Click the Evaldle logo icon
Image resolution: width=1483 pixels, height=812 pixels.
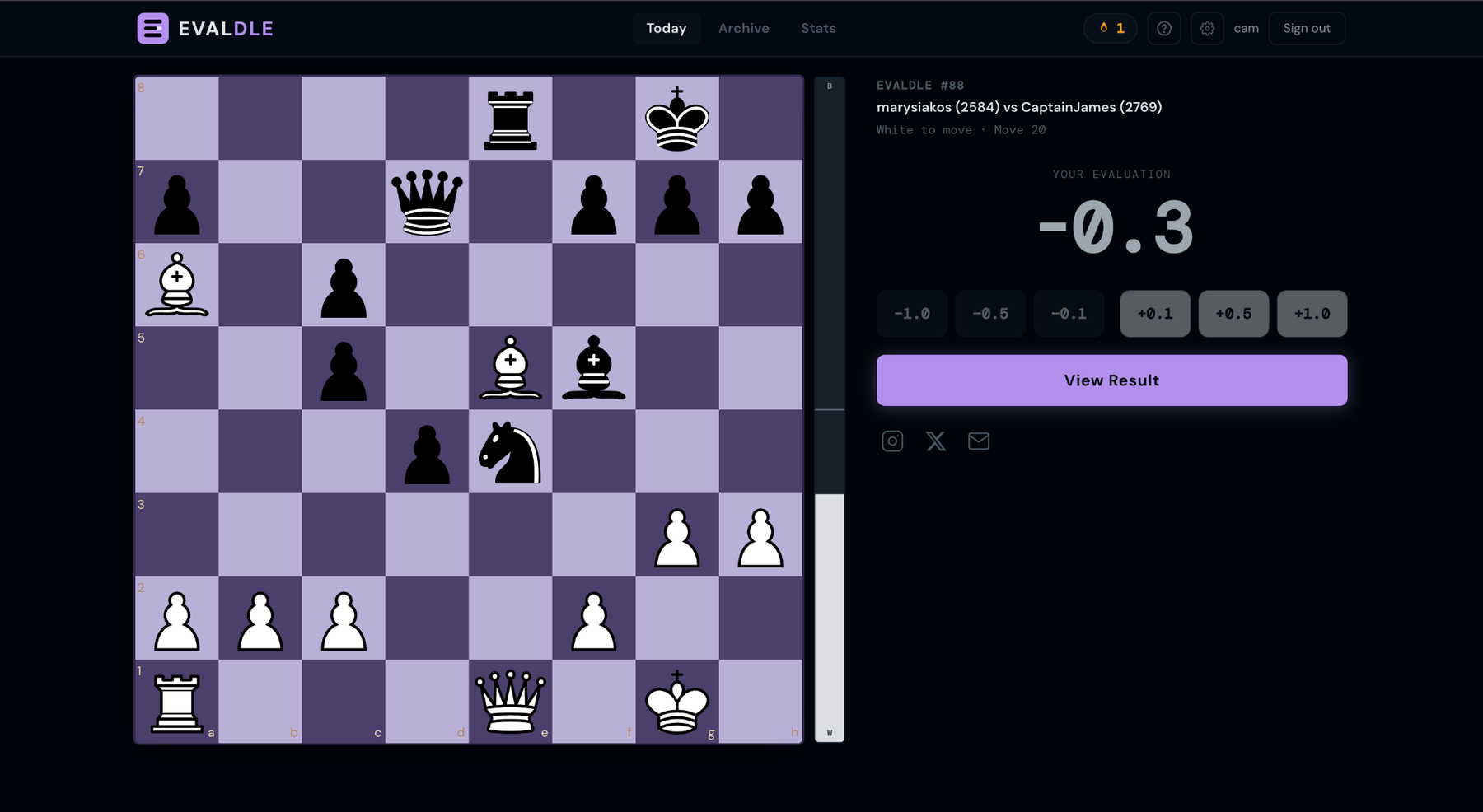point(152,29)
